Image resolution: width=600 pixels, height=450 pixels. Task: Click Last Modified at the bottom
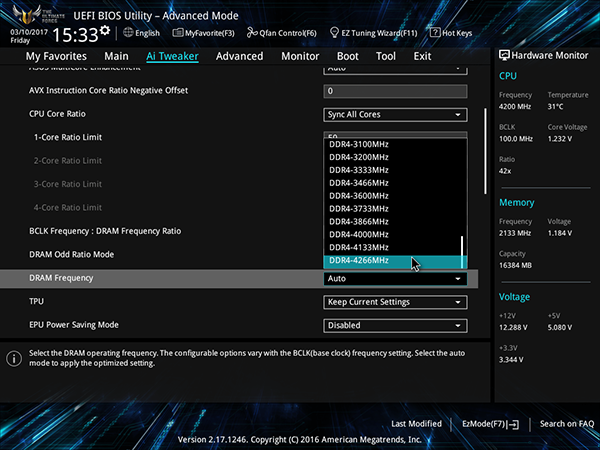click(x=416, y=424)
